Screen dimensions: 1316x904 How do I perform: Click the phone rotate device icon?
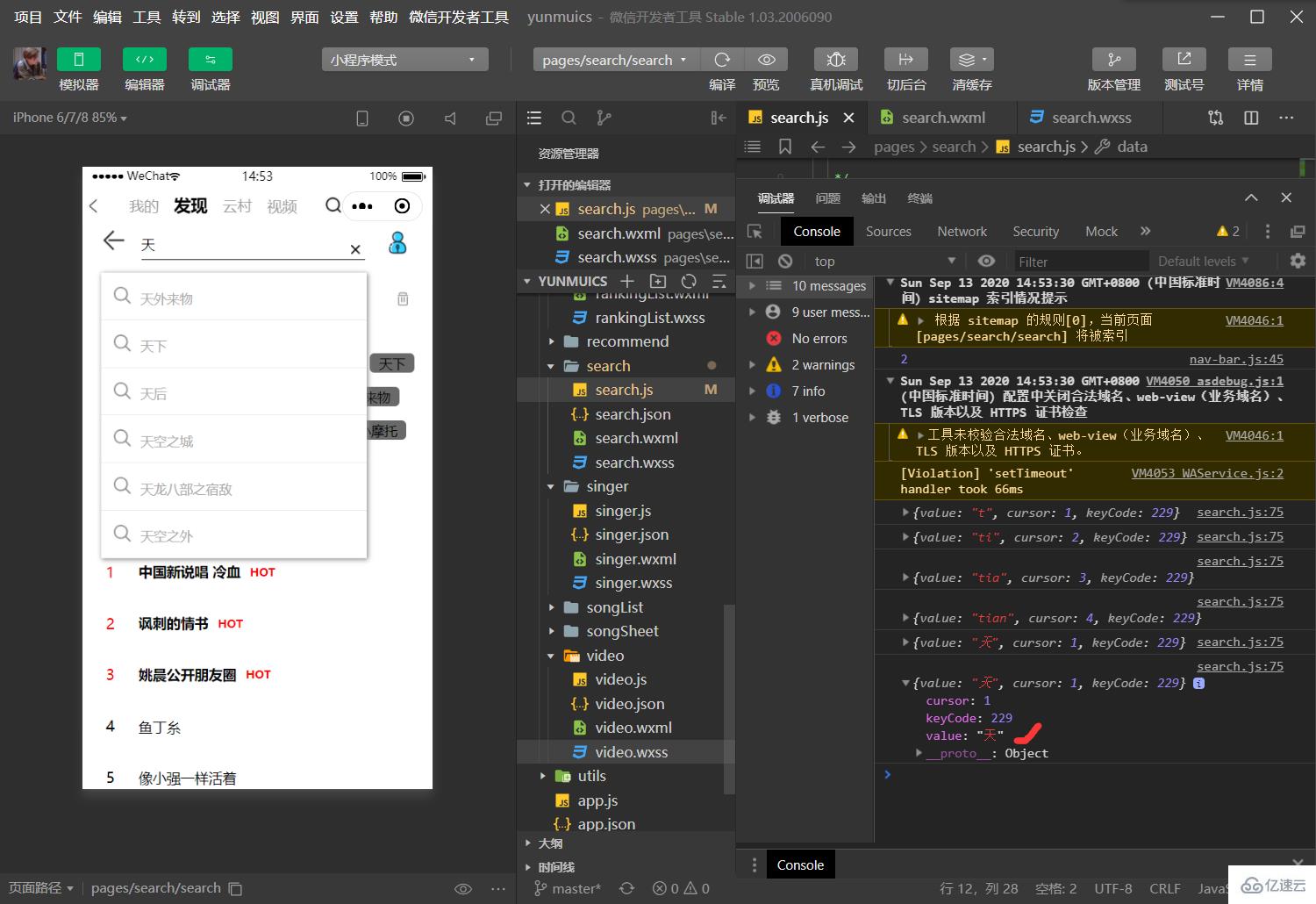coord(362,118)
